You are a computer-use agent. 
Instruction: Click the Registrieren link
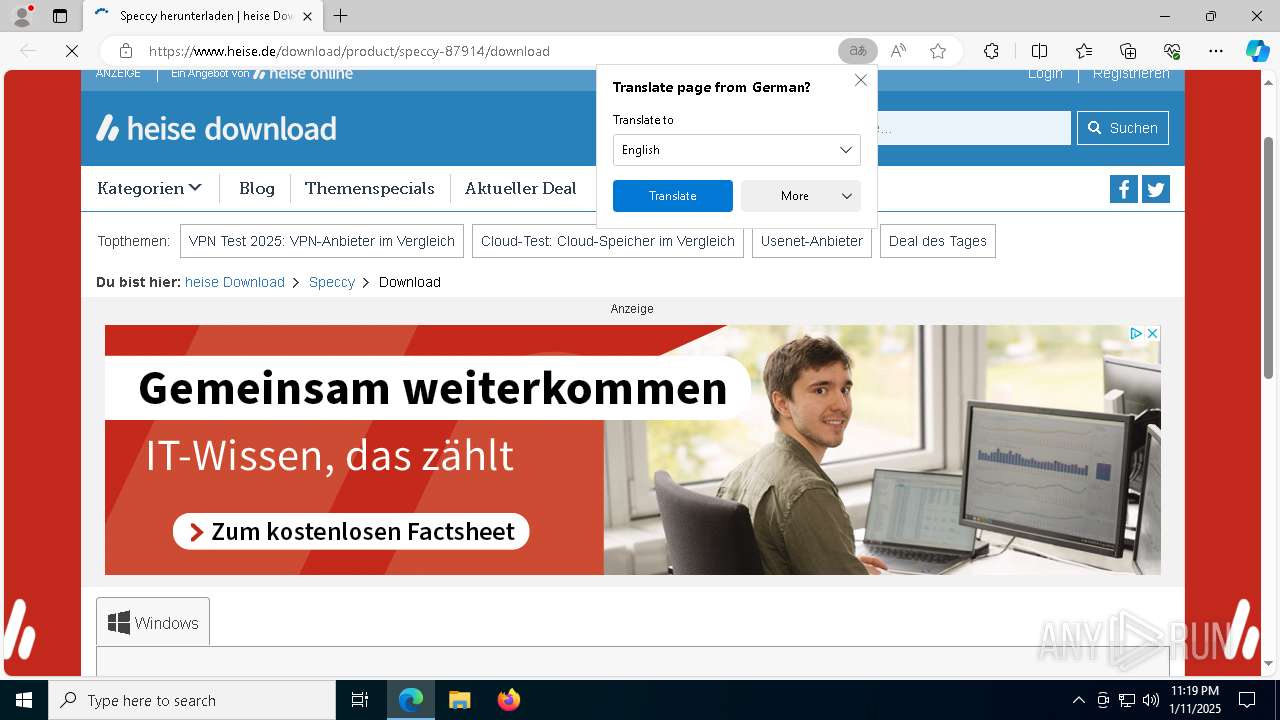coord(1131,74)
